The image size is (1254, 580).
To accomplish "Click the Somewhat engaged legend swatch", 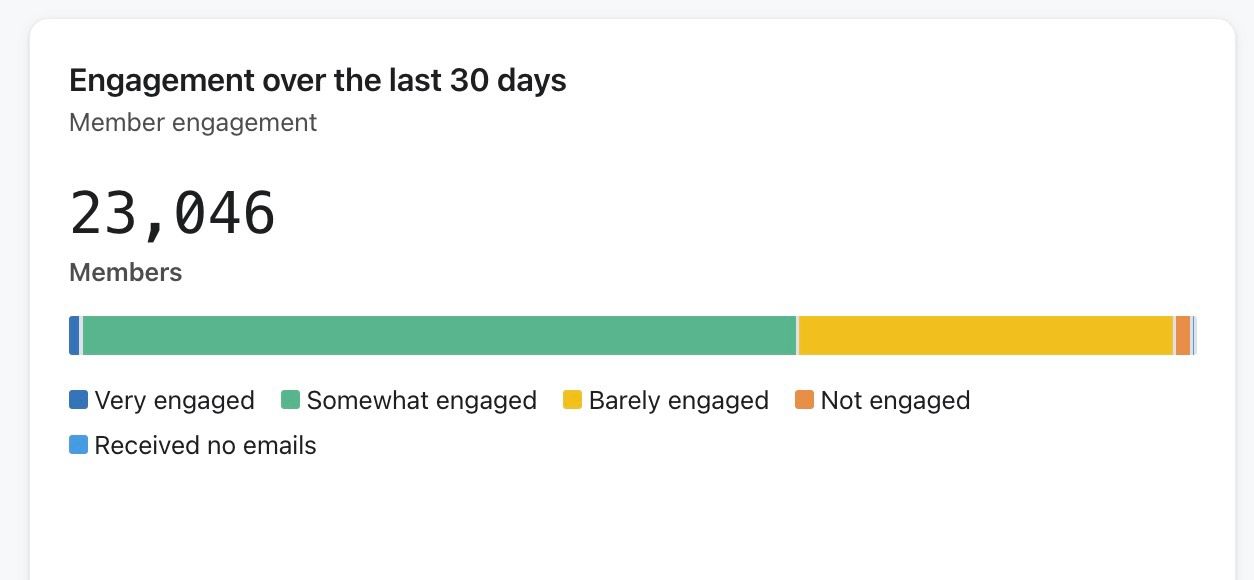I will point(290,400).
